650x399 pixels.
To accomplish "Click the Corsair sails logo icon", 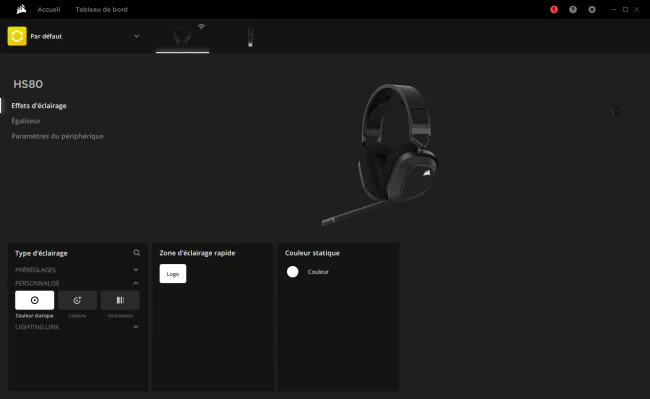I will coord(21,9).
